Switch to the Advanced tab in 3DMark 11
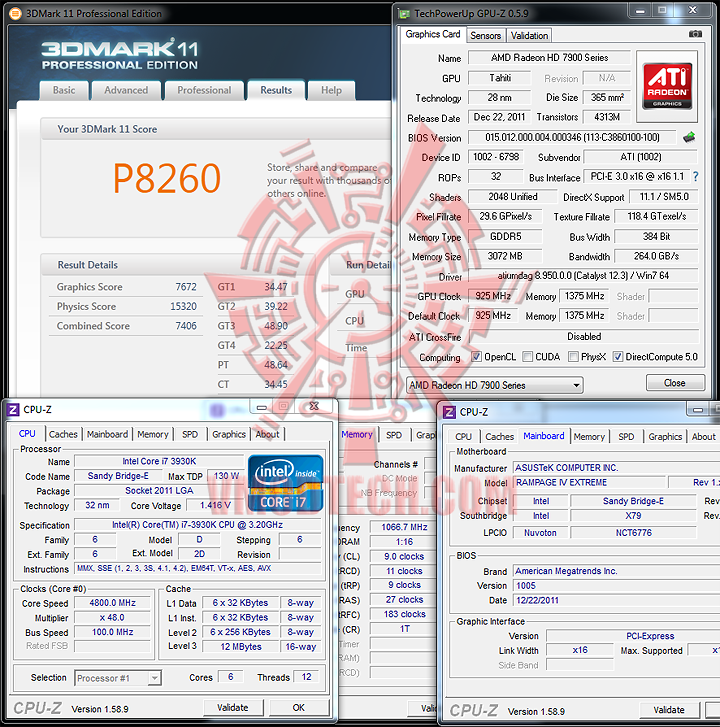Image resolution: width=720 pixels, height=727 pixels. tap(126, 90)
